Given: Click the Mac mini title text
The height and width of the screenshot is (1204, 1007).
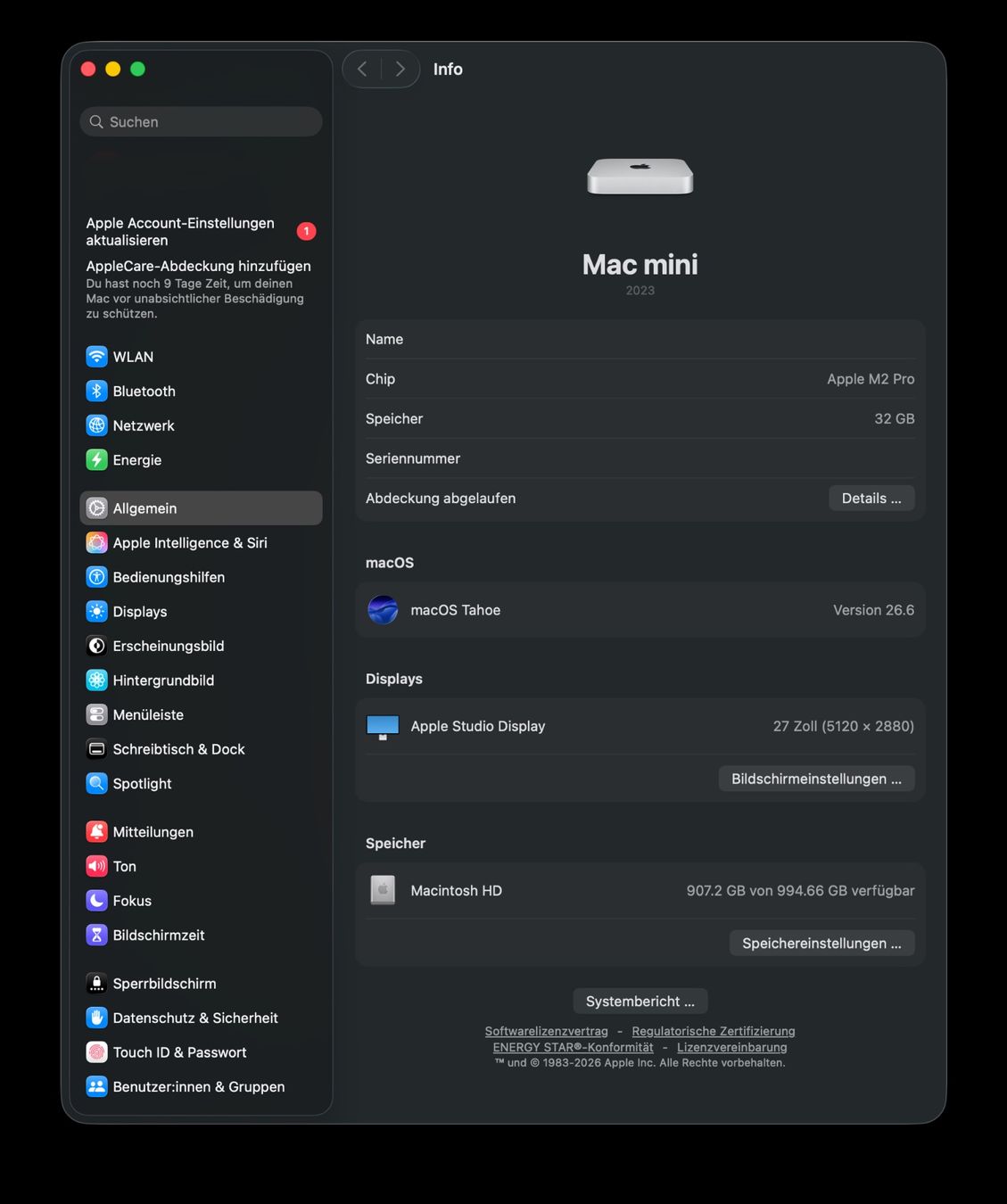Looking at the screenshot, I should click(640, 265).
